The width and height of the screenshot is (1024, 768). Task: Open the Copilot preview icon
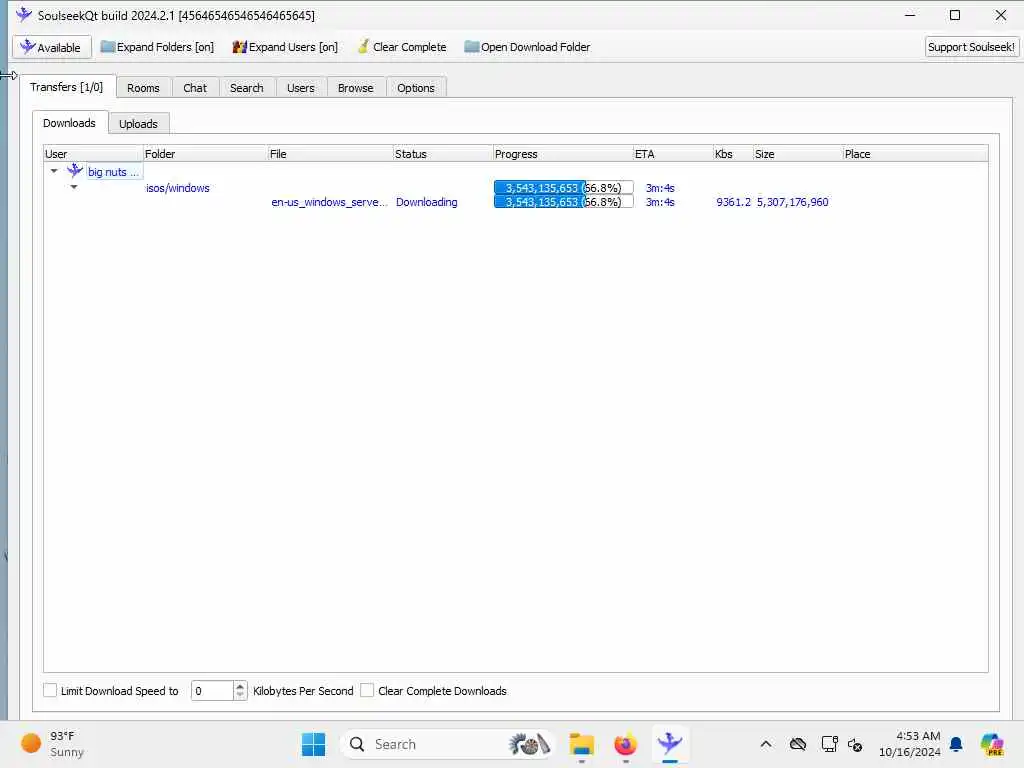pyautogui.click(x=991, y=744)
